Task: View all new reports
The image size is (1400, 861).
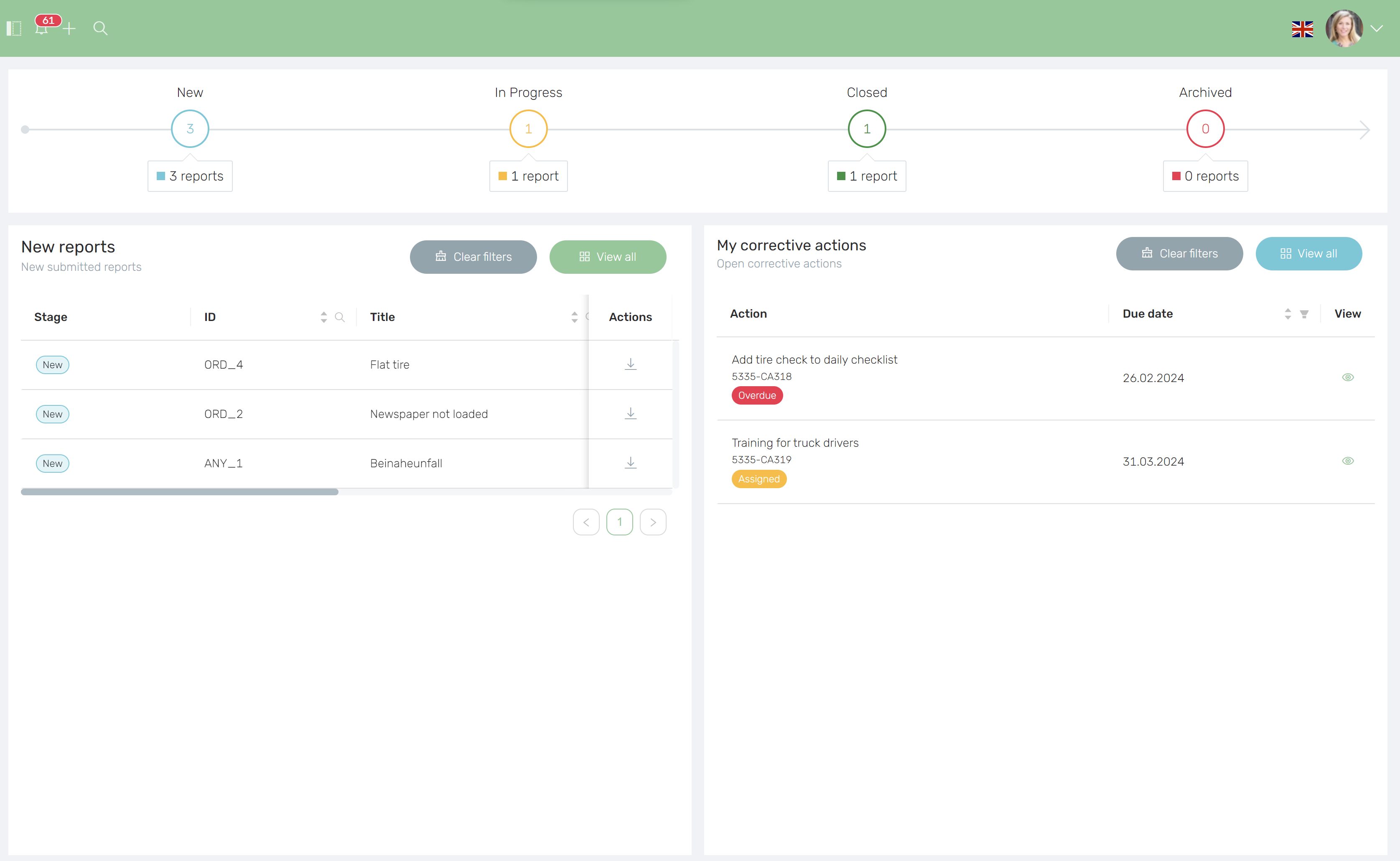Action: click(608, 257)
